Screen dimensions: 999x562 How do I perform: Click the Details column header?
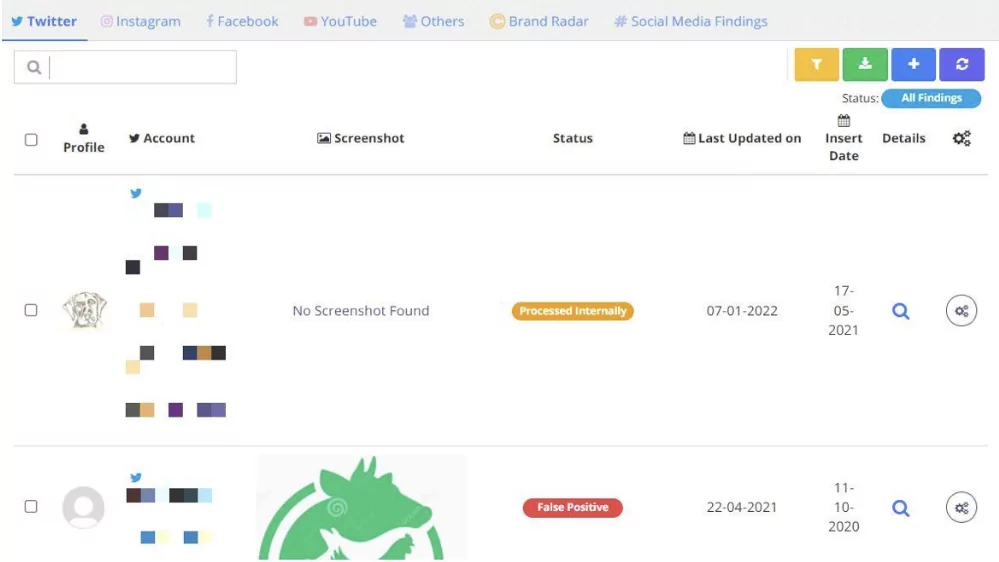pos(903,138)
